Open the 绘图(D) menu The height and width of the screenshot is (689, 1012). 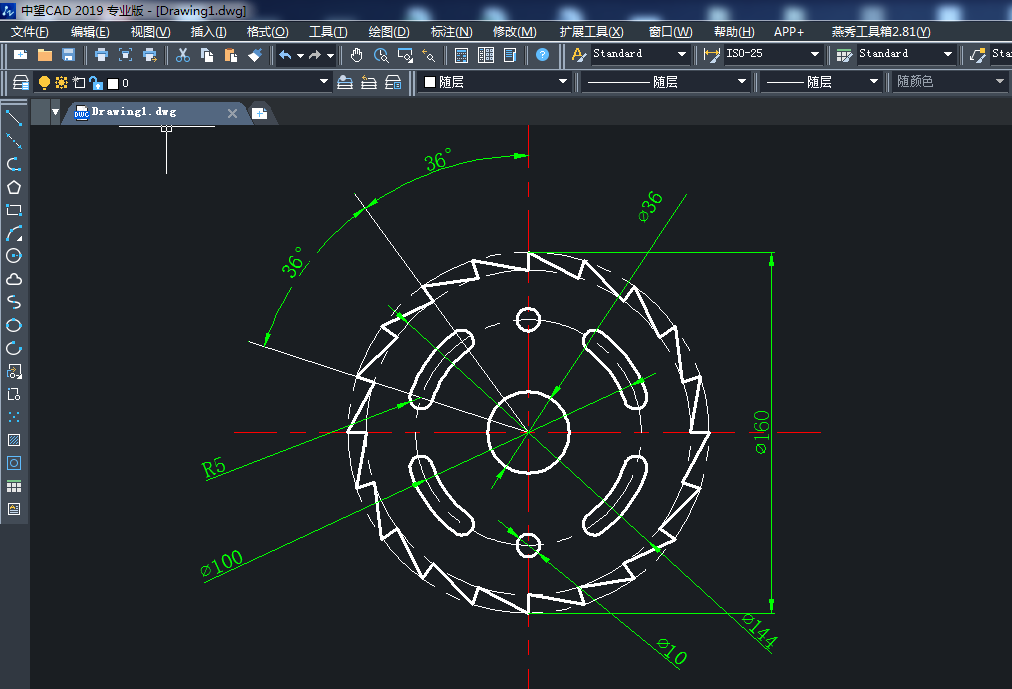coord(389,32)
